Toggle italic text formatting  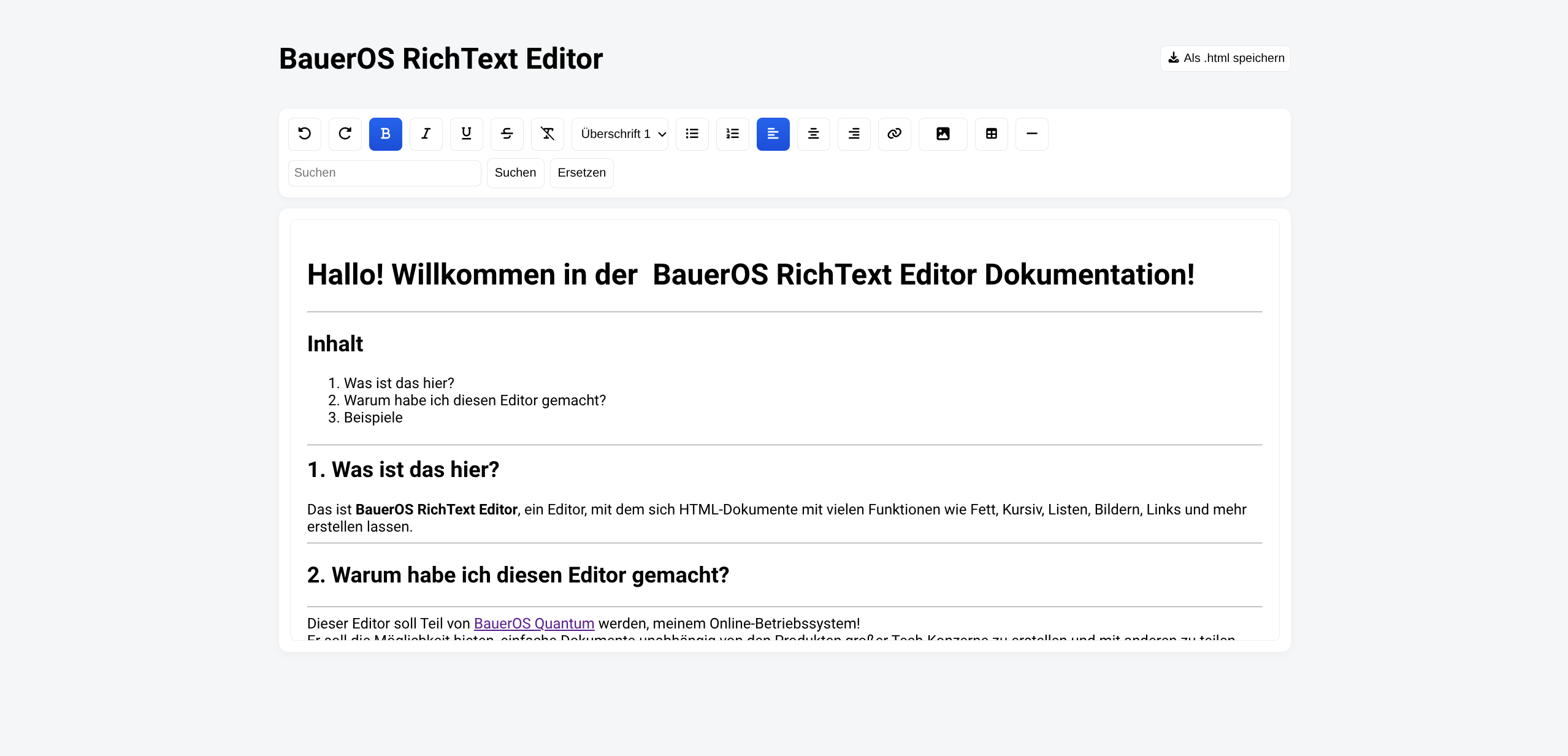(x=426, y=134)
